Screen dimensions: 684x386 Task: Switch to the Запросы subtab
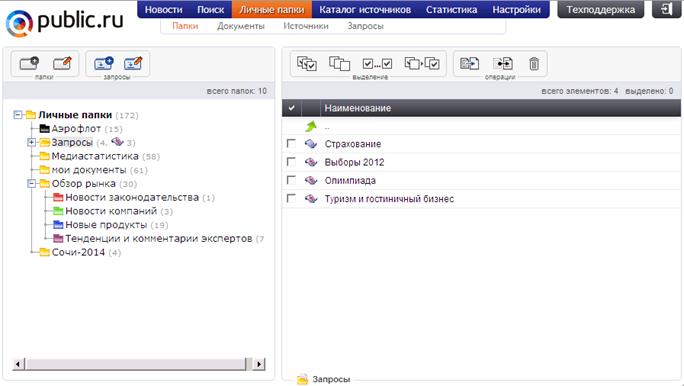[366, 26]
